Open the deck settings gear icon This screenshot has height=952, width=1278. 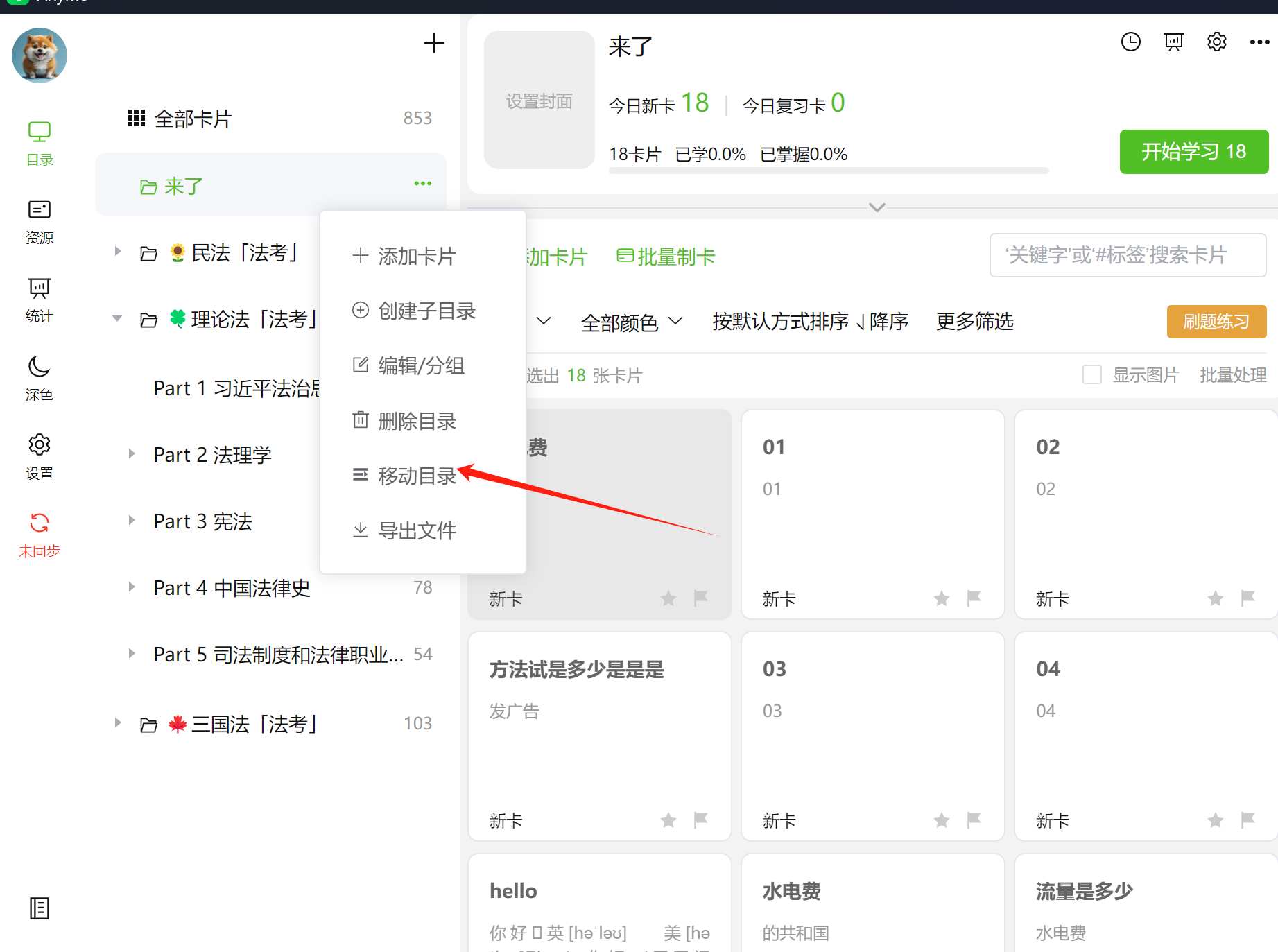tap(1217, 42)
